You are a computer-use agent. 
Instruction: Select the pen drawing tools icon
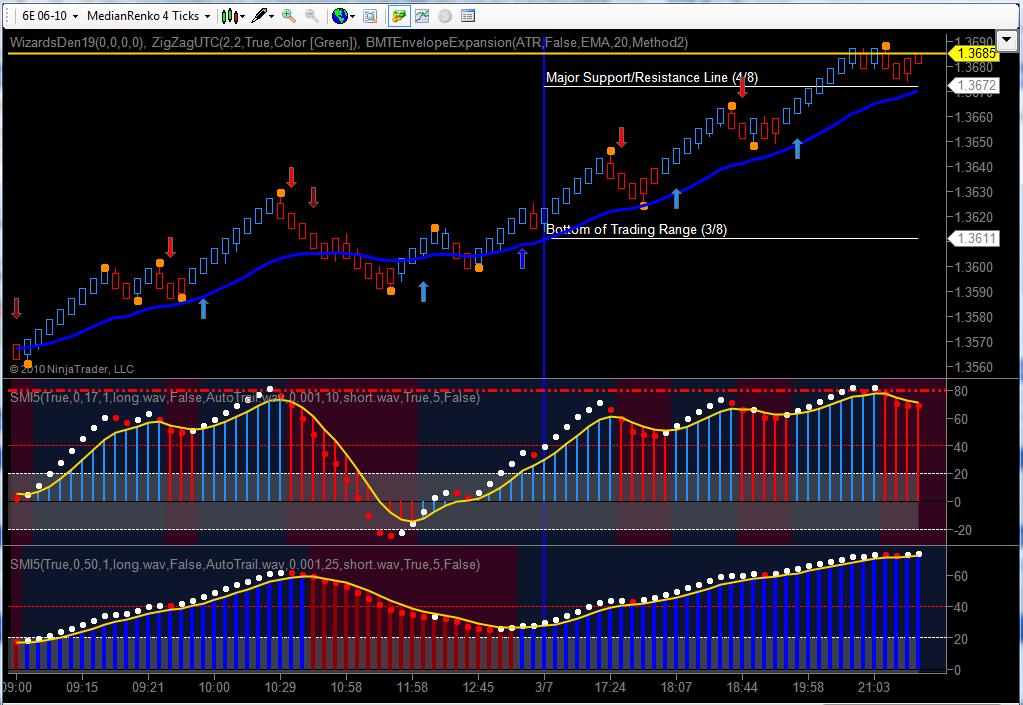coord(260,16)
